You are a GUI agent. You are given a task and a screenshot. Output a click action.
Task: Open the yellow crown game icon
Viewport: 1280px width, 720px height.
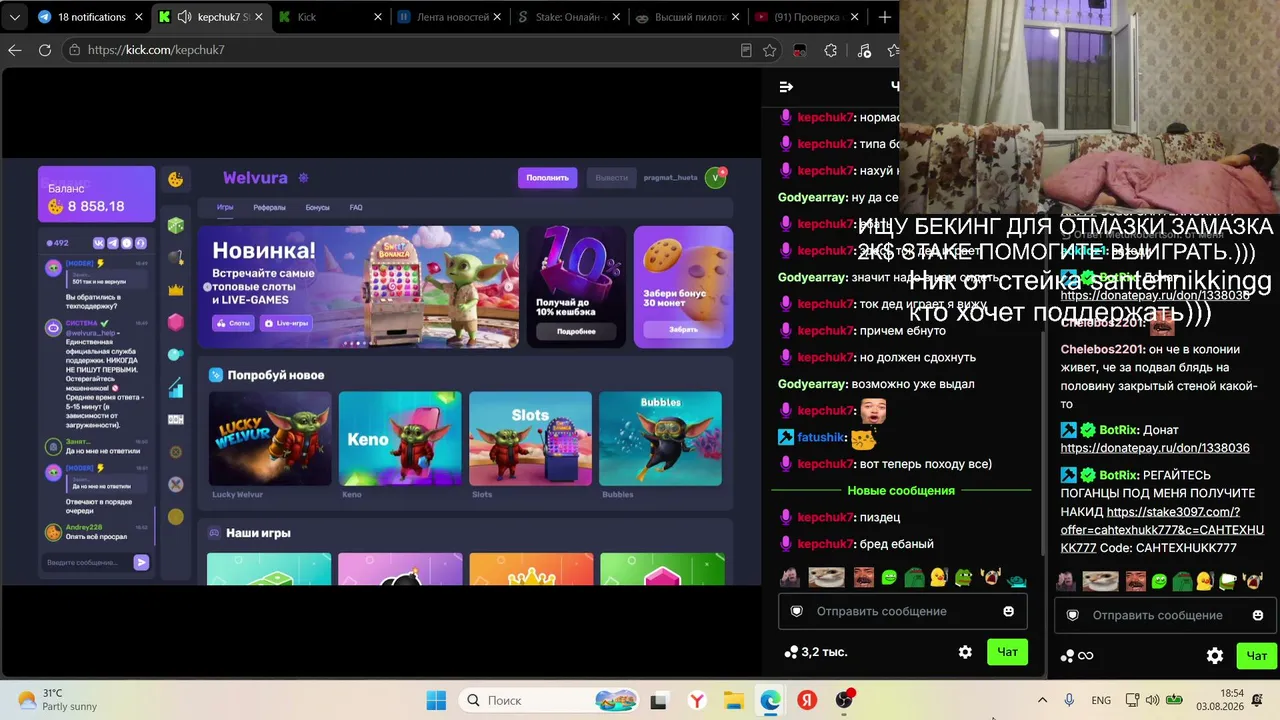click(x=176, y=290)
